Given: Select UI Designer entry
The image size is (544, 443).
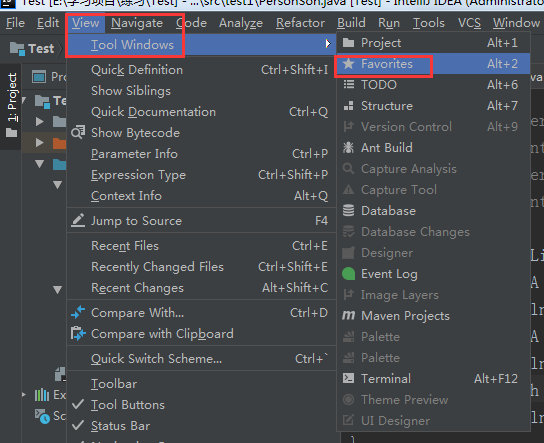Looking at the screenshot, I should pyautogui.click(x=434, y=420).
